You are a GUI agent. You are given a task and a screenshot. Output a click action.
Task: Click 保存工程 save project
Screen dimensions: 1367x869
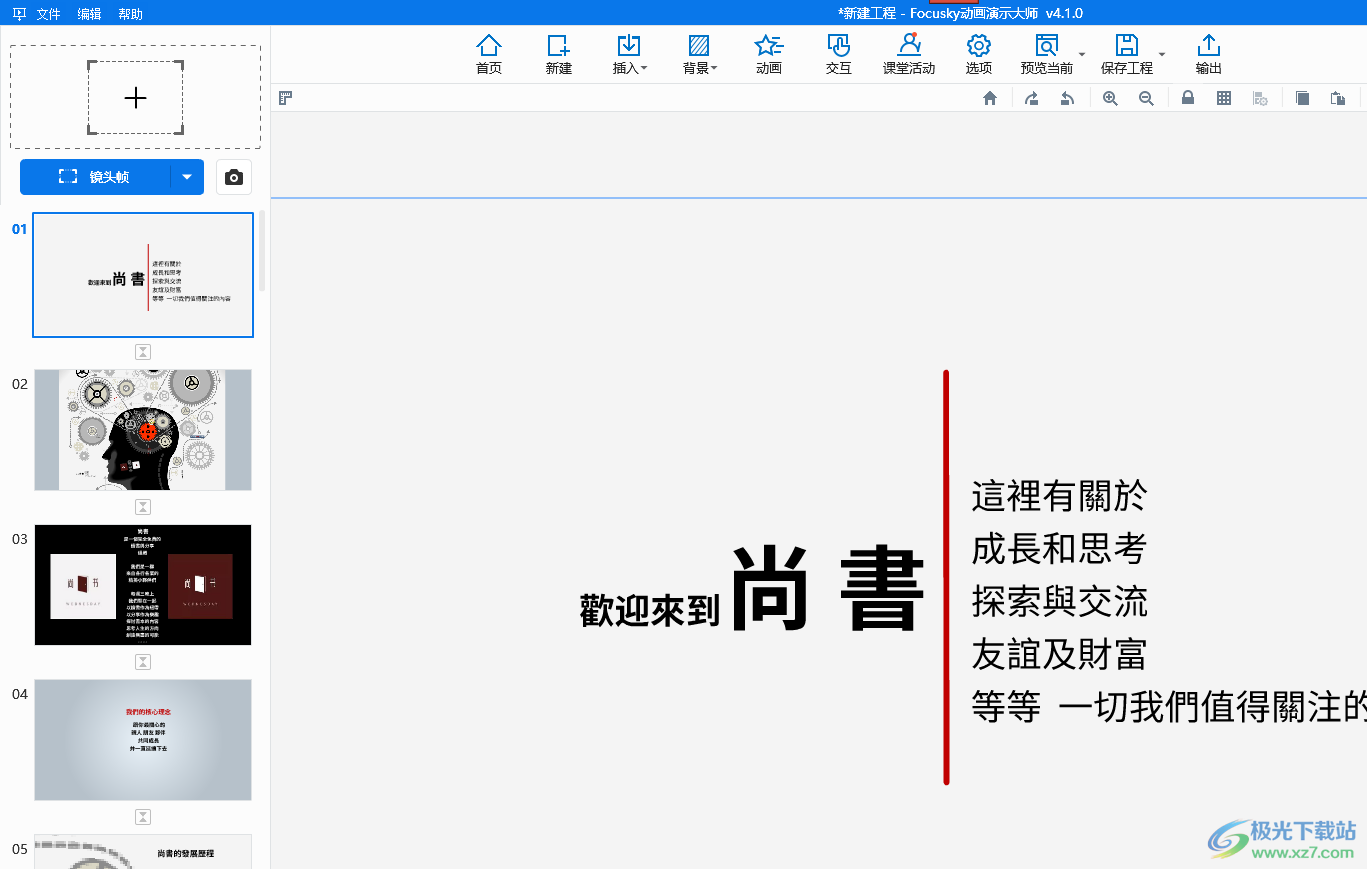1127,54
